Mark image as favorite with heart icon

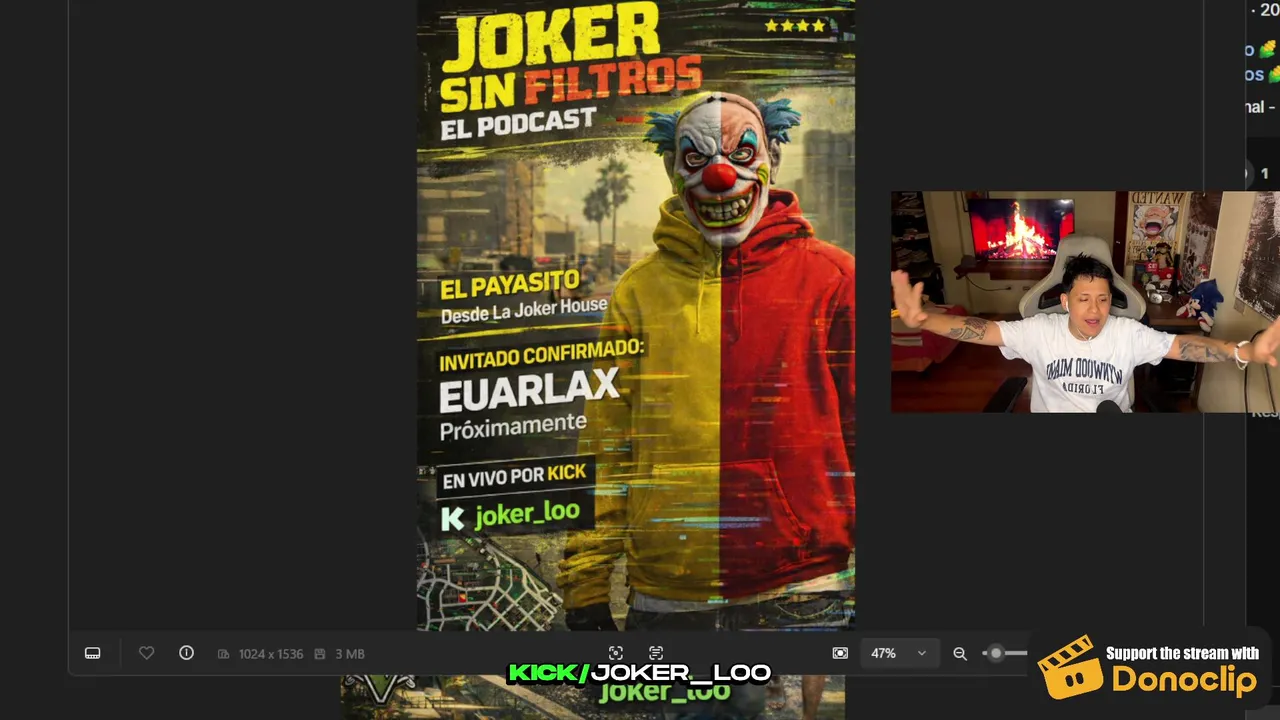click(146, 653)
